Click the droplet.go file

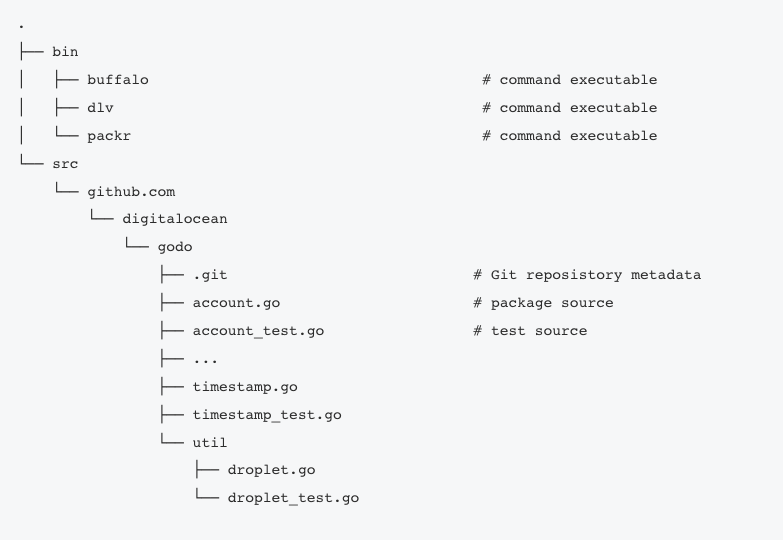(x=272, y=470)
